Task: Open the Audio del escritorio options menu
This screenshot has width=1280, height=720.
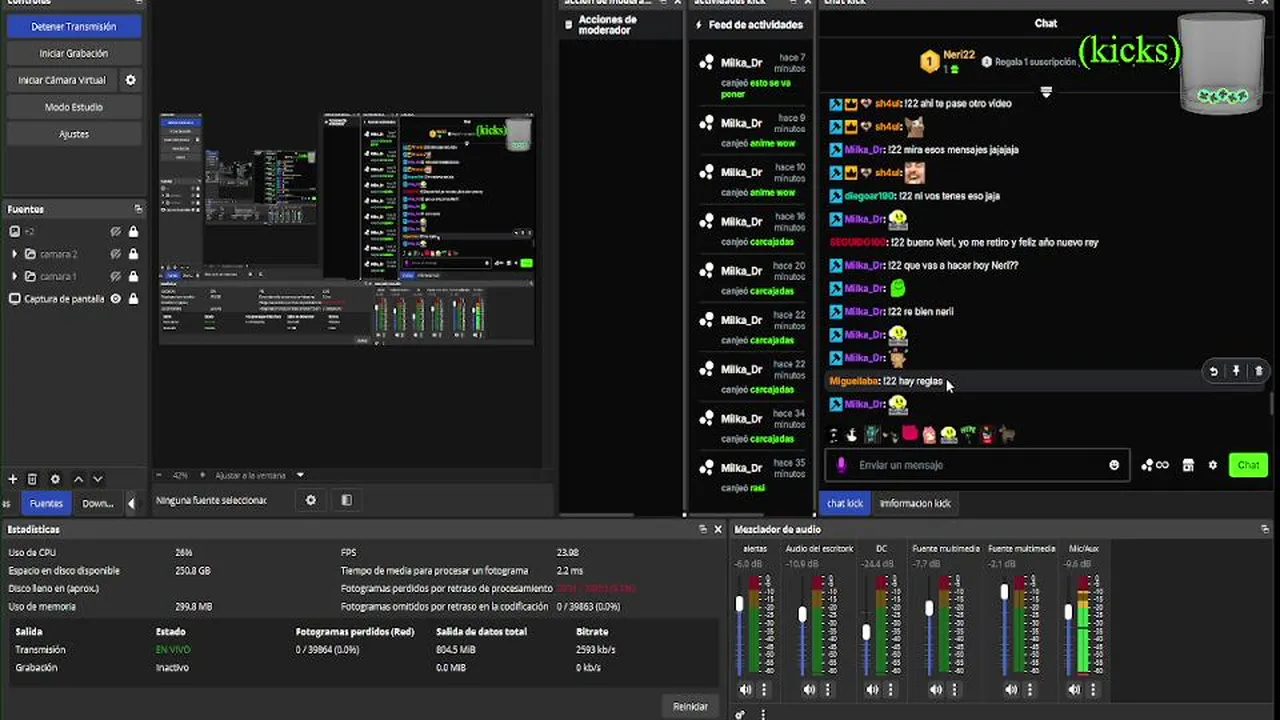Action: [x=827, y=689]
